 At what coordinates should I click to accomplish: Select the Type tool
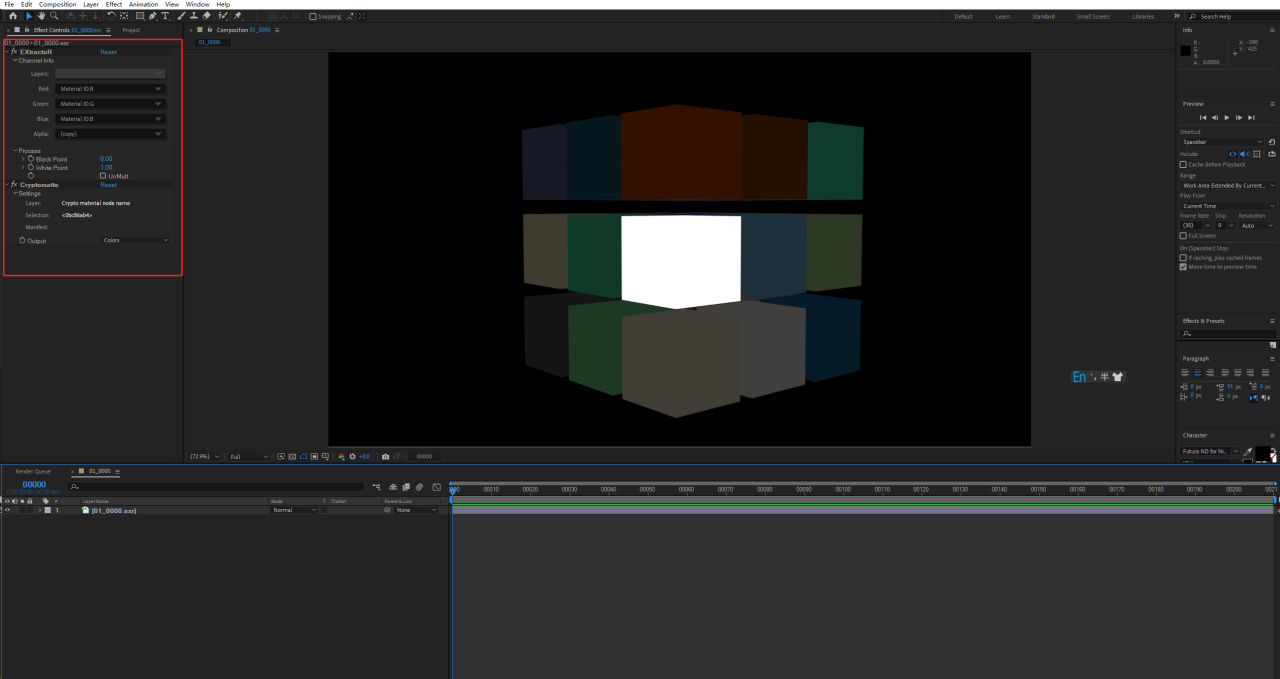[165, 16]
